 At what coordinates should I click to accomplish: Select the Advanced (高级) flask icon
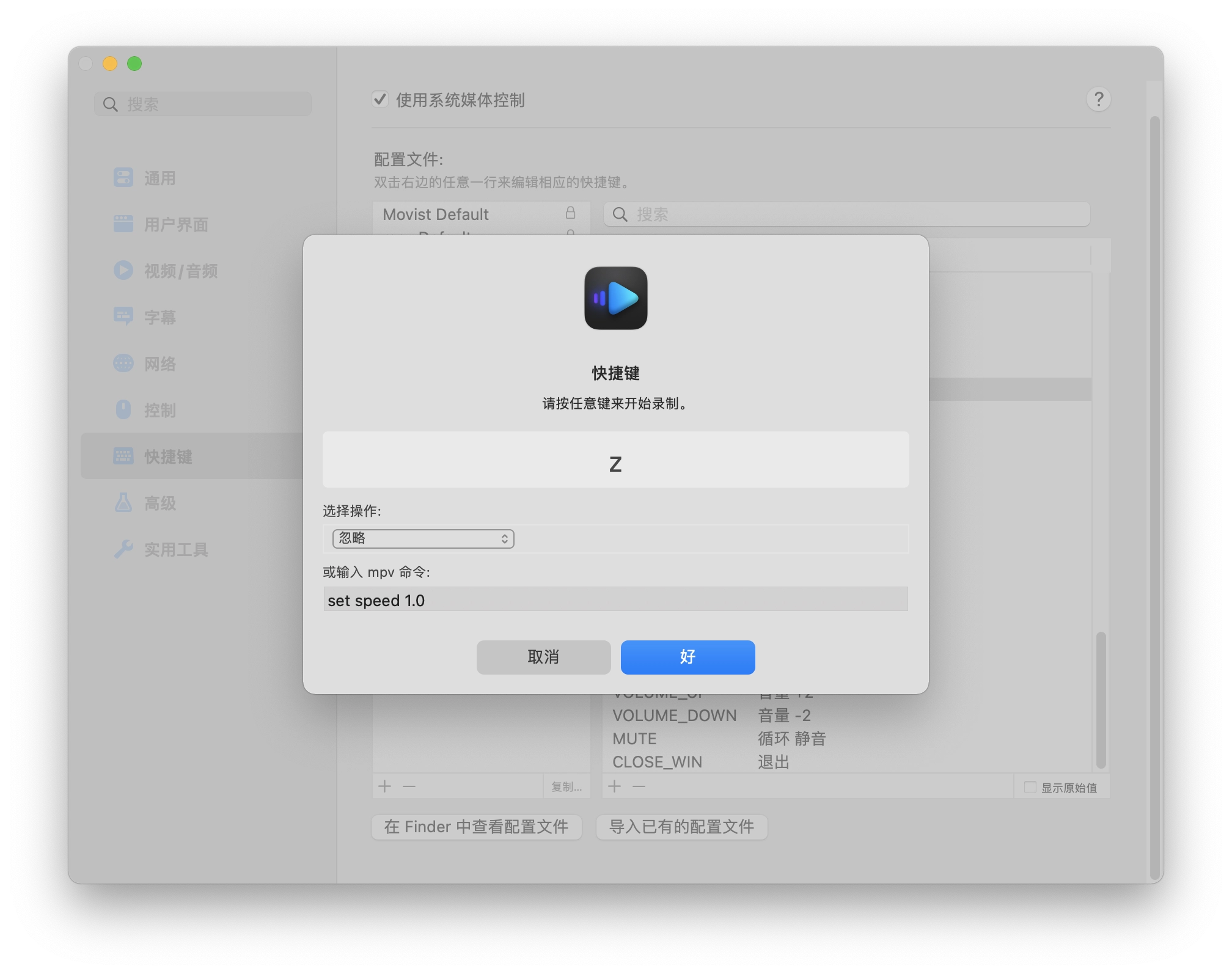tap(123, 503)
